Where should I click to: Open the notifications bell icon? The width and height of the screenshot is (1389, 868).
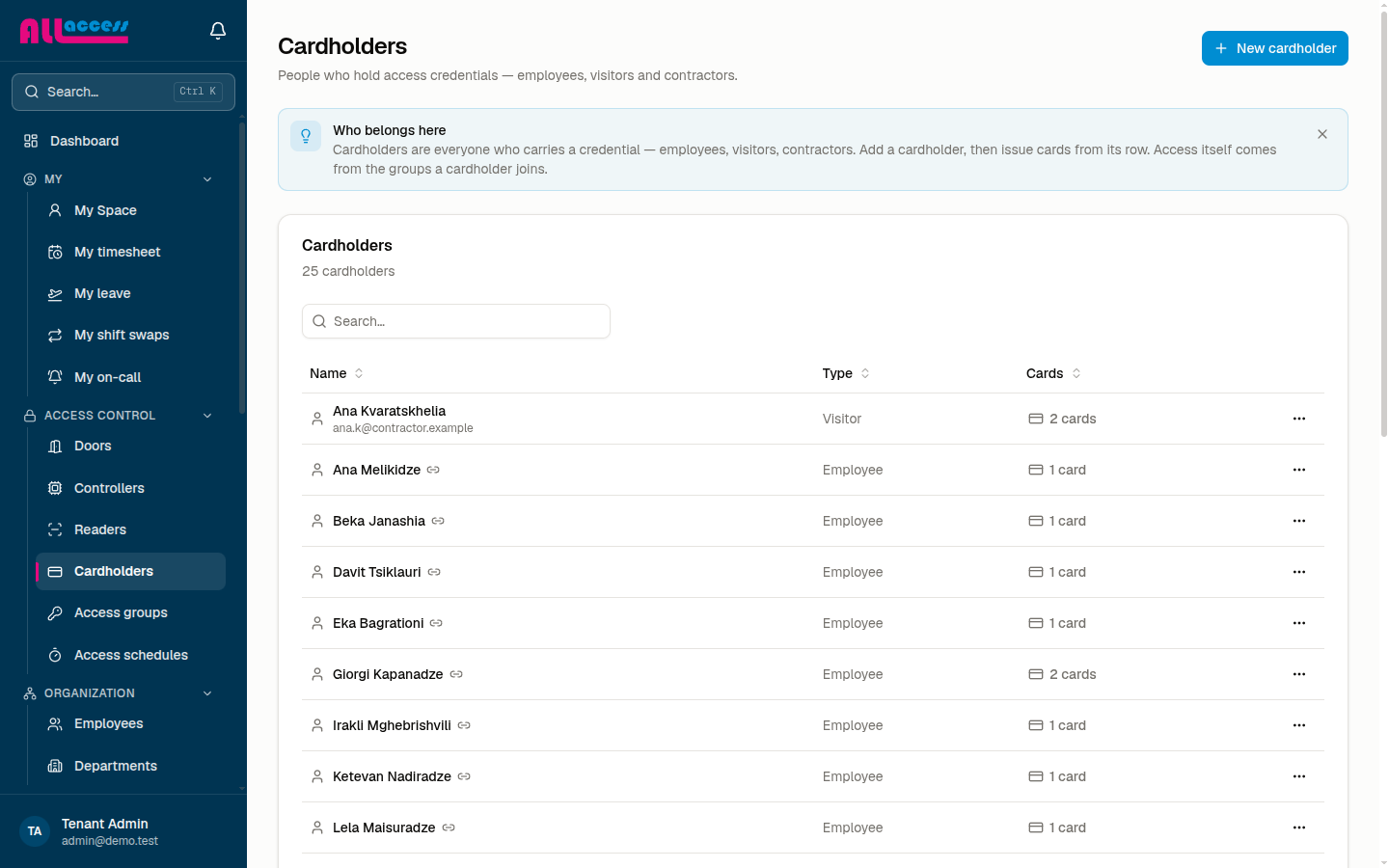click(x=218, y=31)
